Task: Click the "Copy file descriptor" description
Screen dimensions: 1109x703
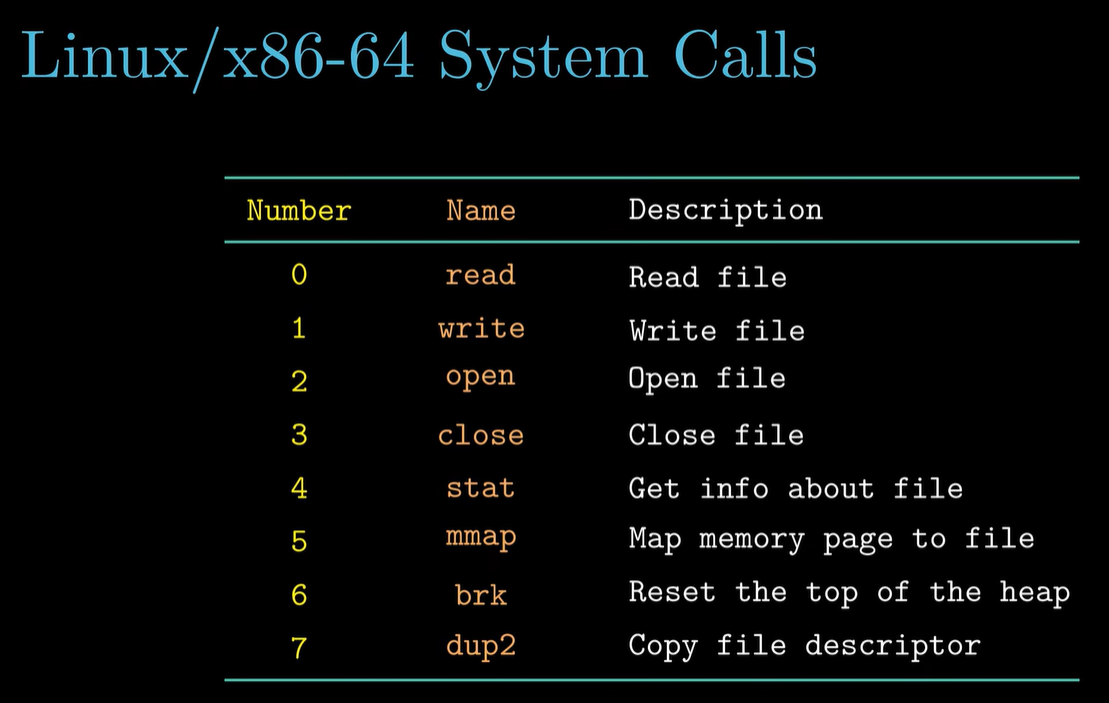Action: 804,646
